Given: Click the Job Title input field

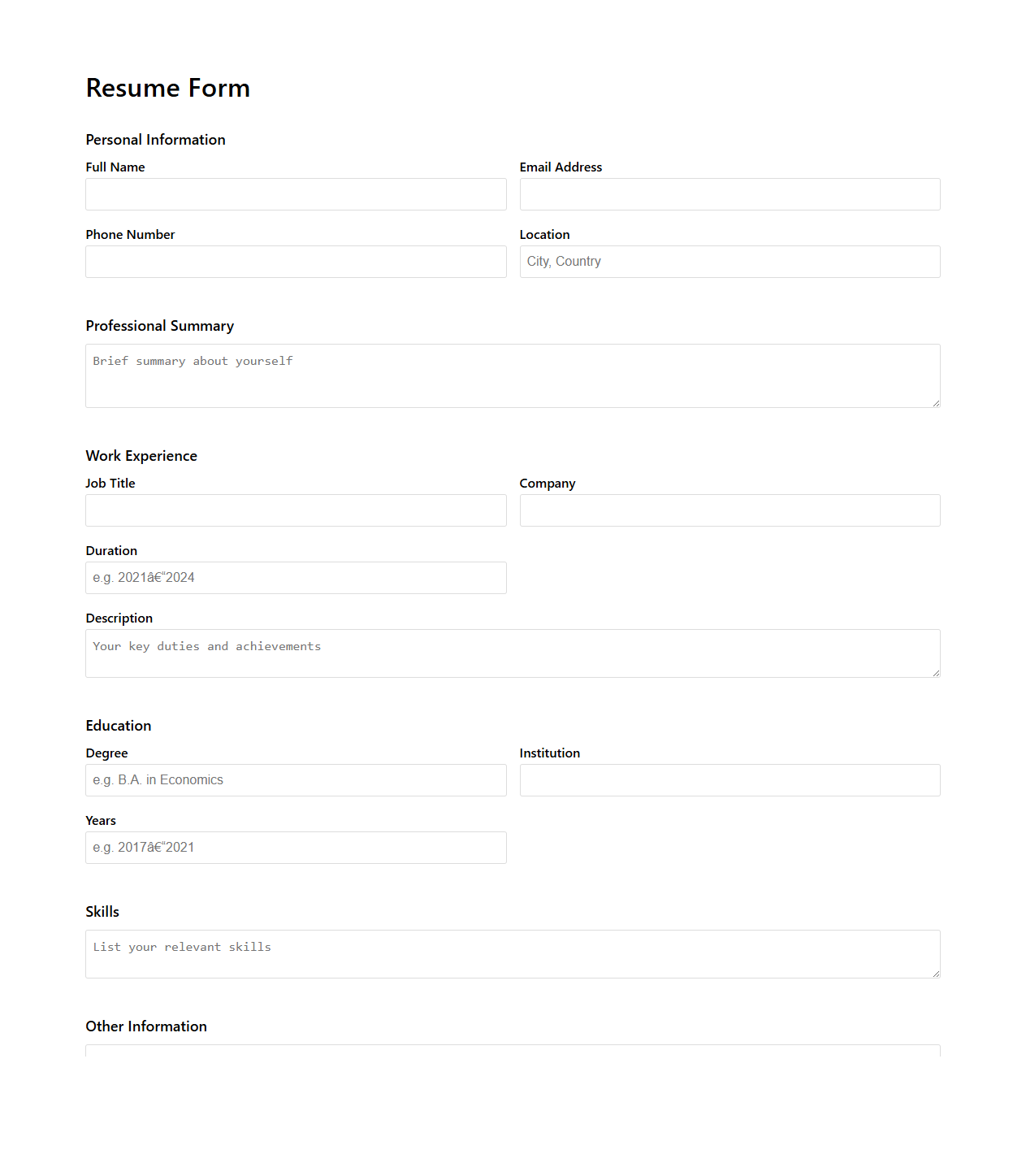Looking at the screenshot, I should point(296,510).
